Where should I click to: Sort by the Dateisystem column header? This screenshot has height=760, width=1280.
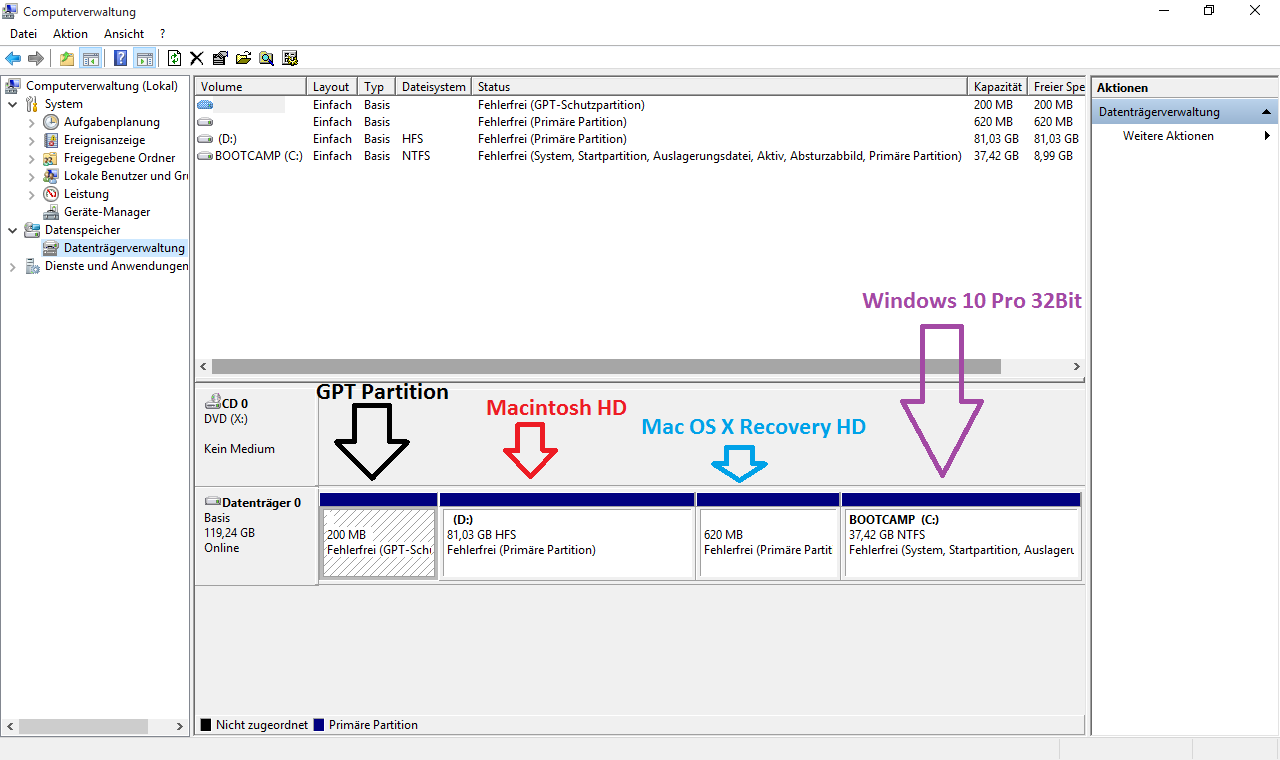(x=434, y=87)
